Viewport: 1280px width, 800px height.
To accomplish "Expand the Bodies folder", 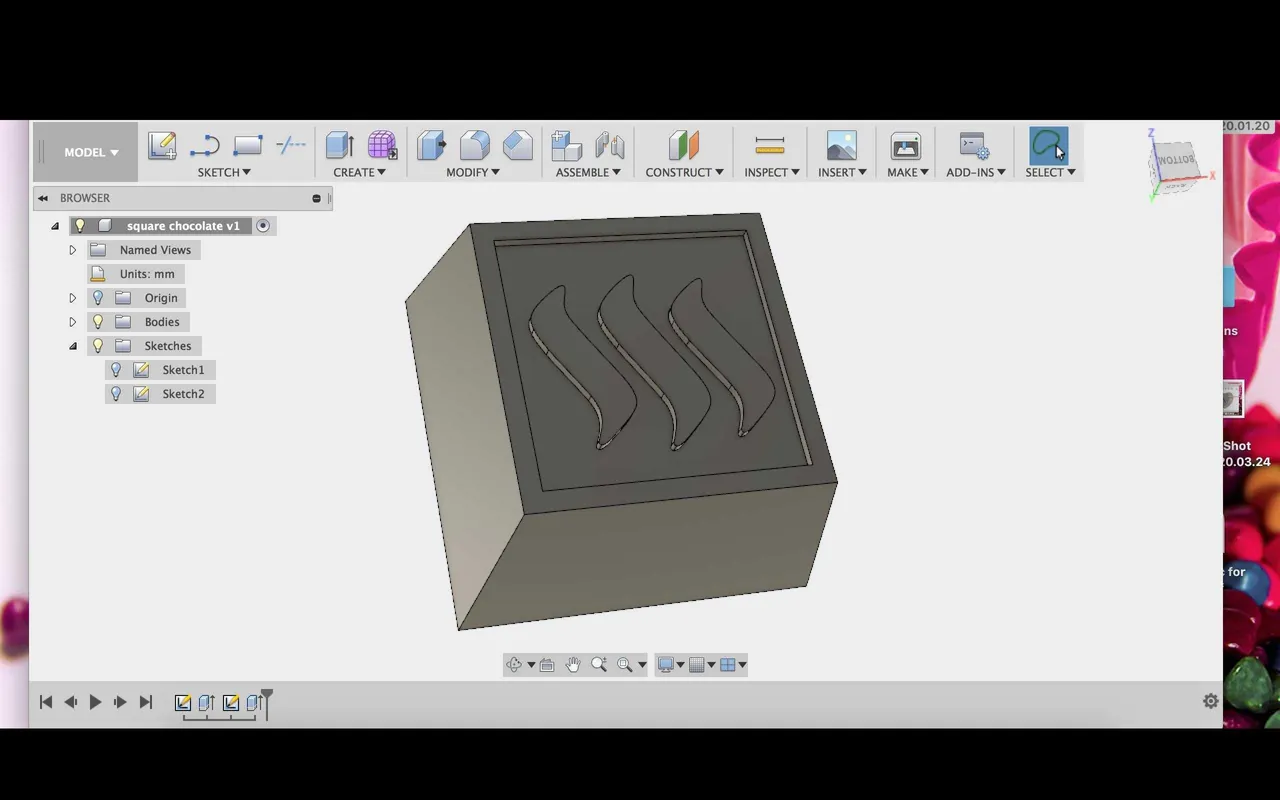I will tap(72, 322).
